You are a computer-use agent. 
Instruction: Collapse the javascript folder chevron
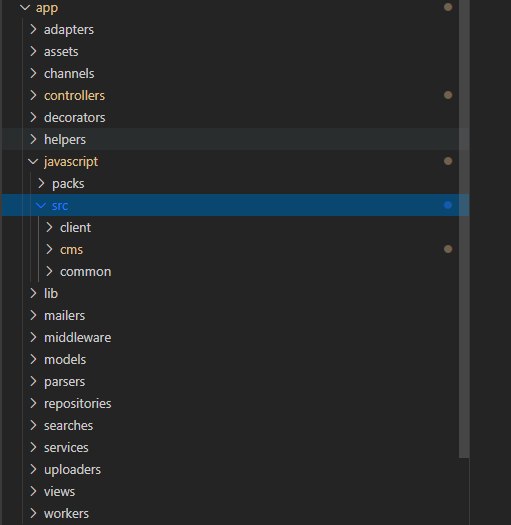click(x=33, y=162)
